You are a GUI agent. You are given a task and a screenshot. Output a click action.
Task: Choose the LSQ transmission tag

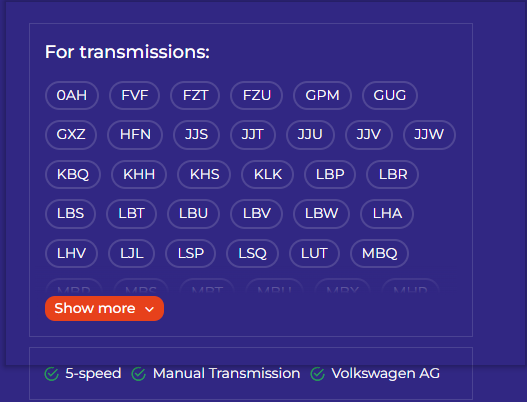click(252, 253)
